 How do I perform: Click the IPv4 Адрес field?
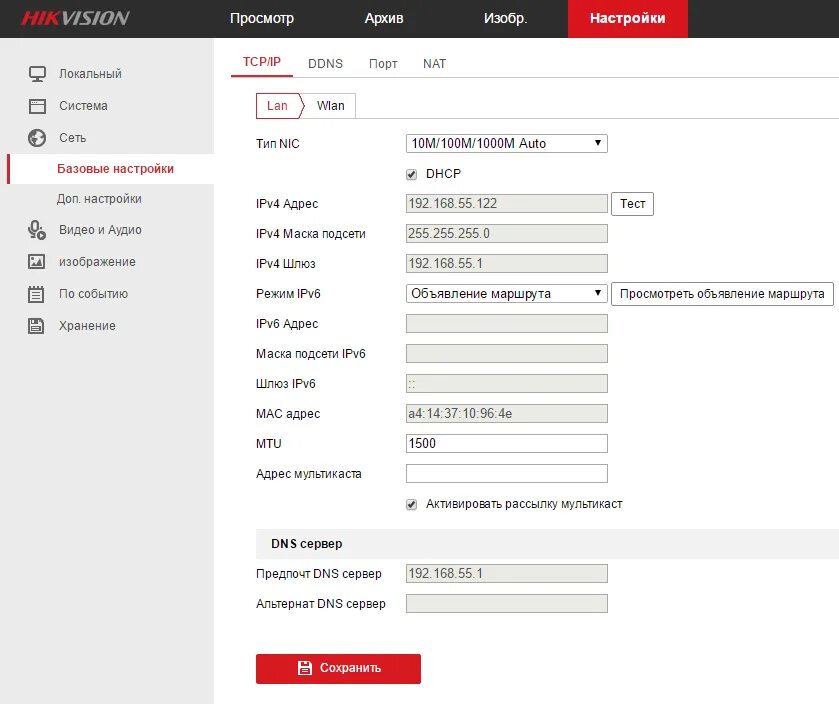[x=507, y=204]
